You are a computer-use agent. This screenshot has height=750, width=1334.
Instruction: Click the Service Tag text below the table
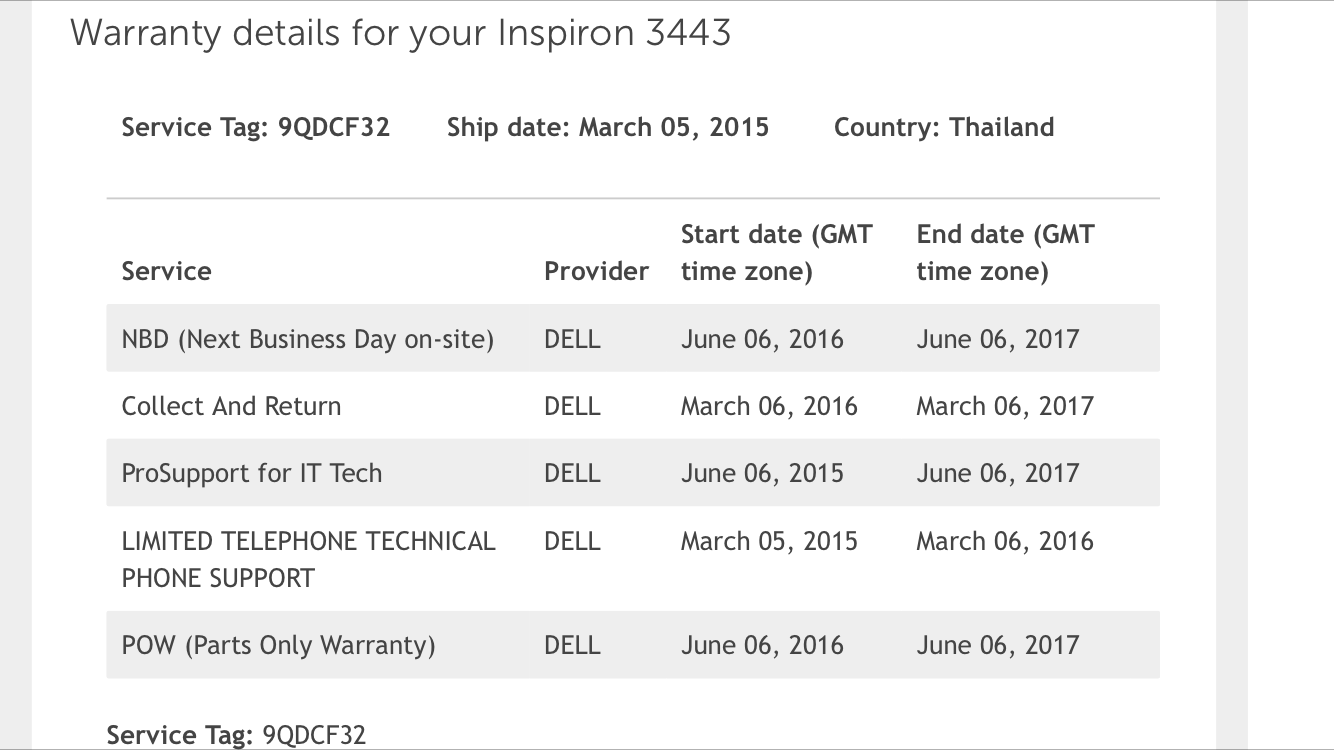point(236,735)
